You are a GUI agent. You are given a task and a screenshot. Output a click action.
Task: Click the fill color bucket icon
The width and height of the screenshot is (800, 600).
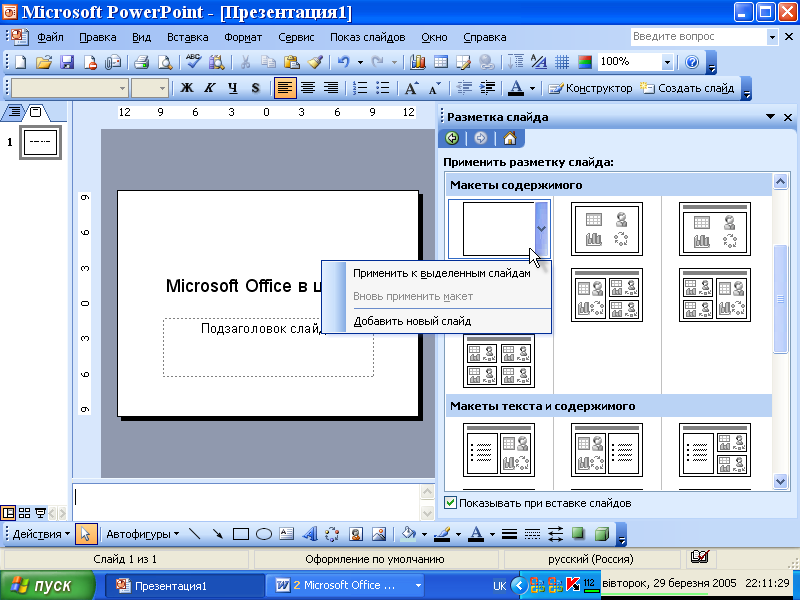(x=408, y=534)
